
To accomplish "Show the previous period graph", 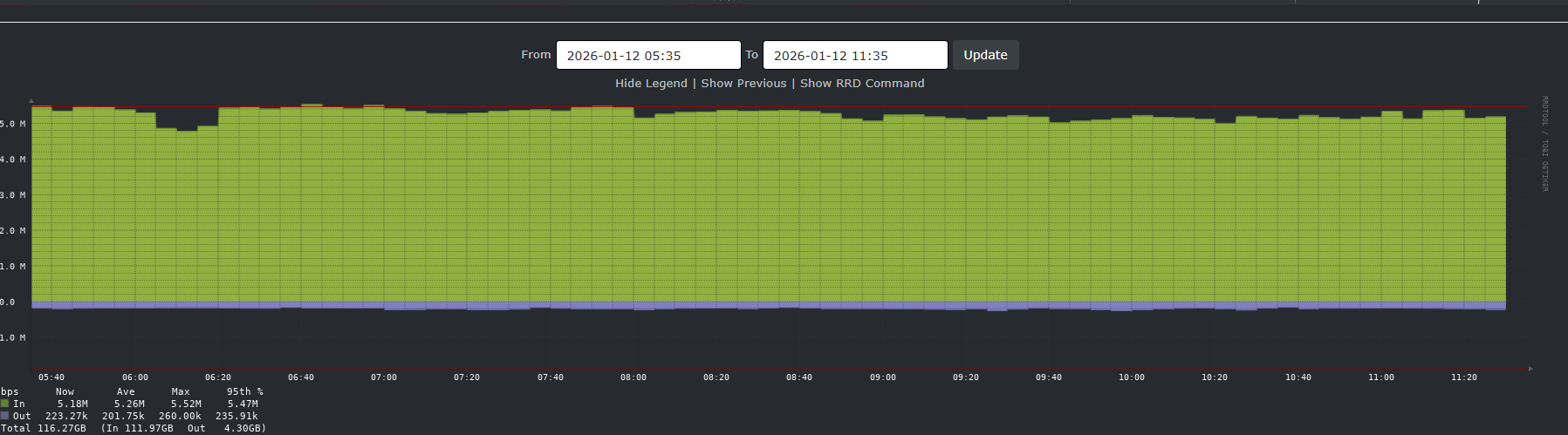I will [x=743, y=84].
